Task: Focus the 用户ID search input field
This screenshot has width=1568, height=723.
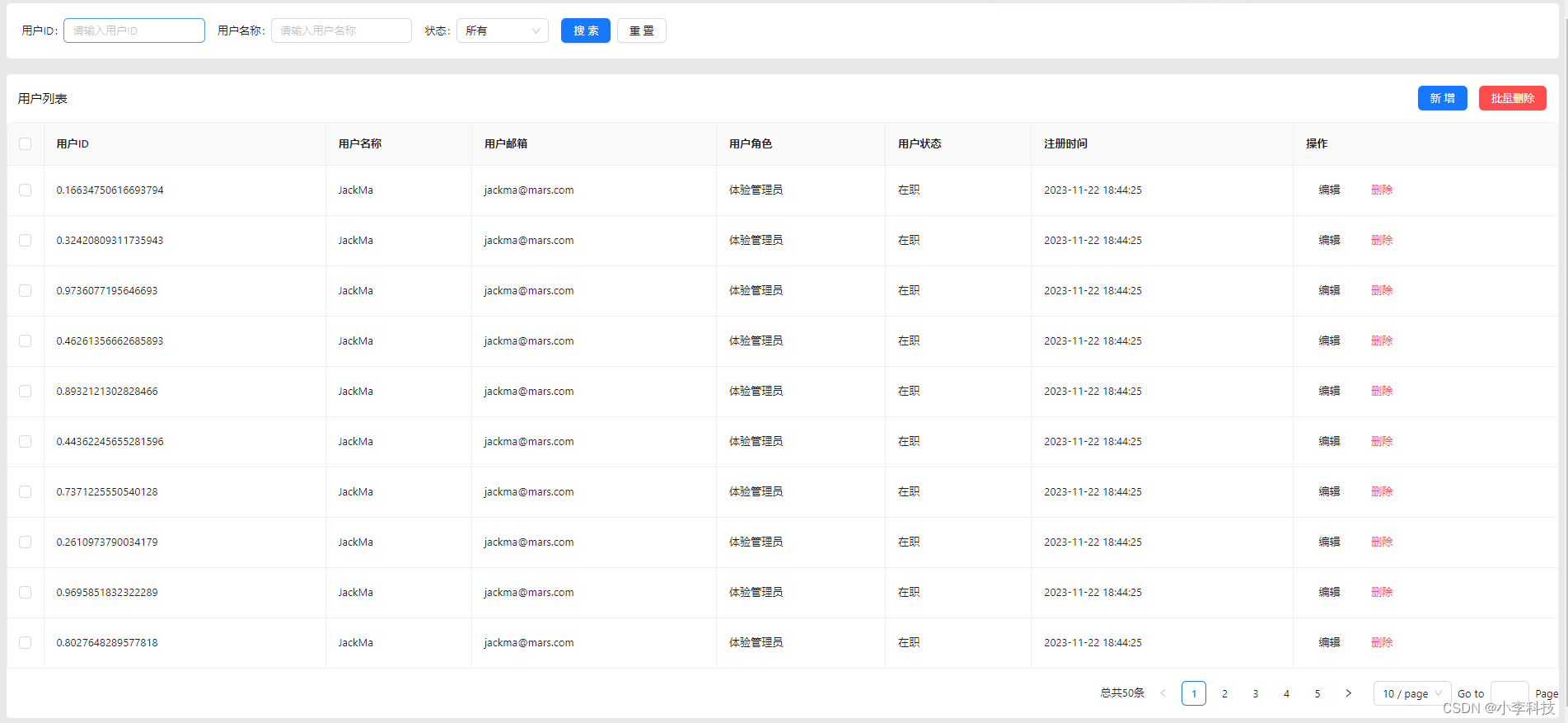Action: (134, 31)
